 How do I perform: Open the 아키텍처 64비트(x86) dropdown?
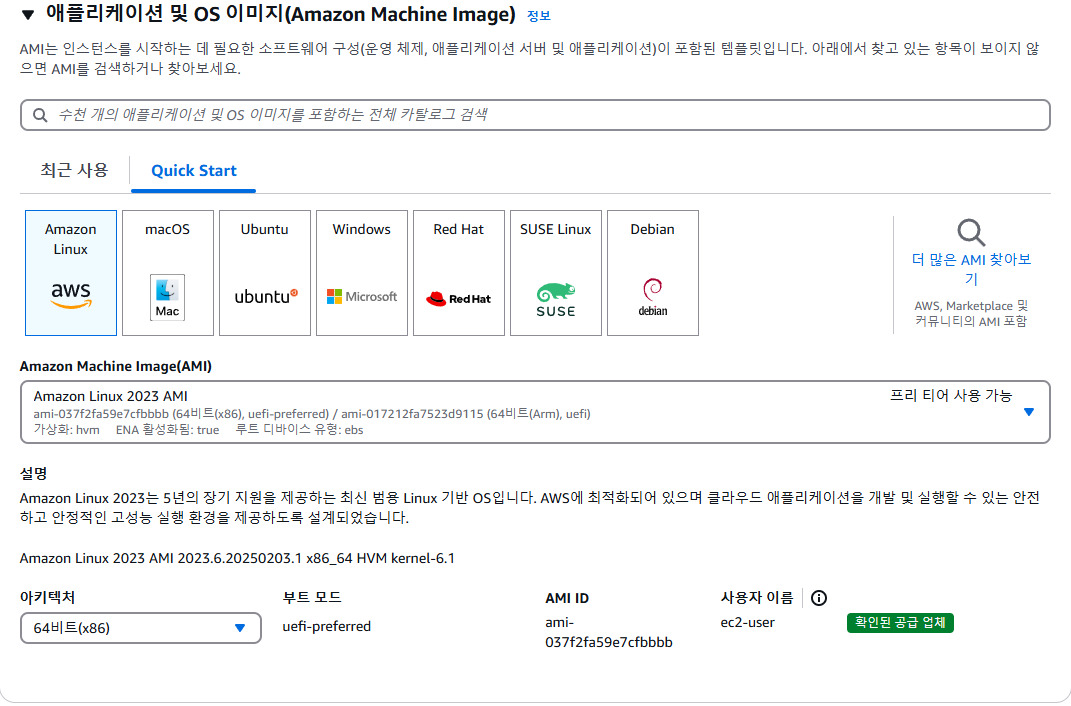click(141, 628)
